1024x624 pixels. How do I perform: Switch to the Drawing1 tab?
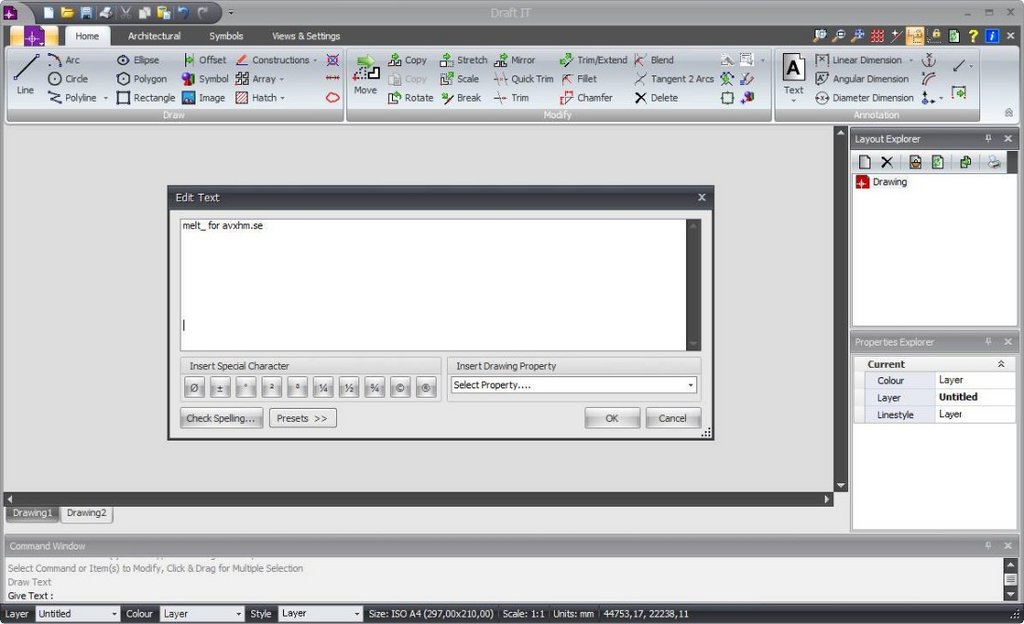pyautogui.click(x=32, y=513)
